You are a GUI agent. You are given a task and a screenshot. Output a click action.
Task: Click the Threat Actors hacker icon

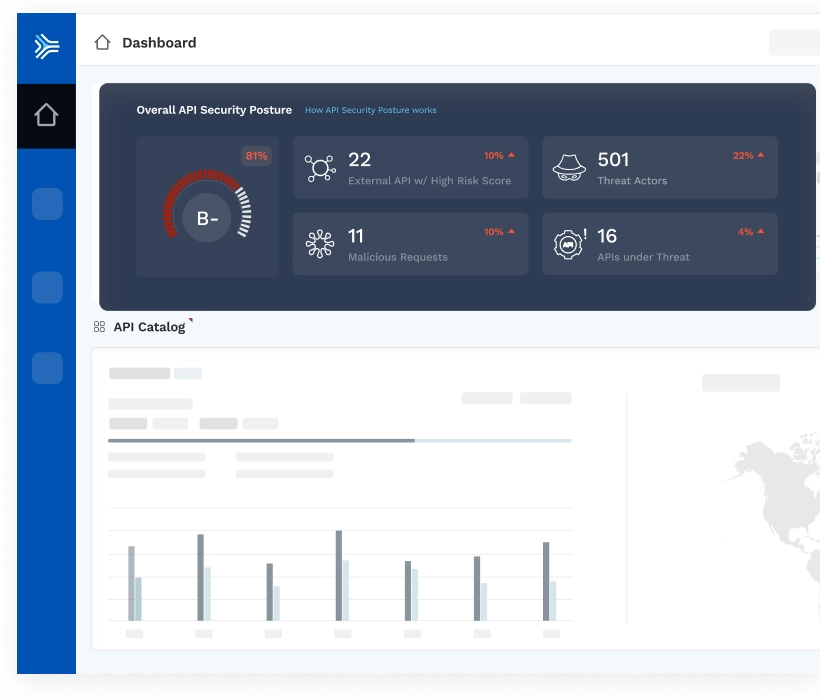click(x=569, y=168)
